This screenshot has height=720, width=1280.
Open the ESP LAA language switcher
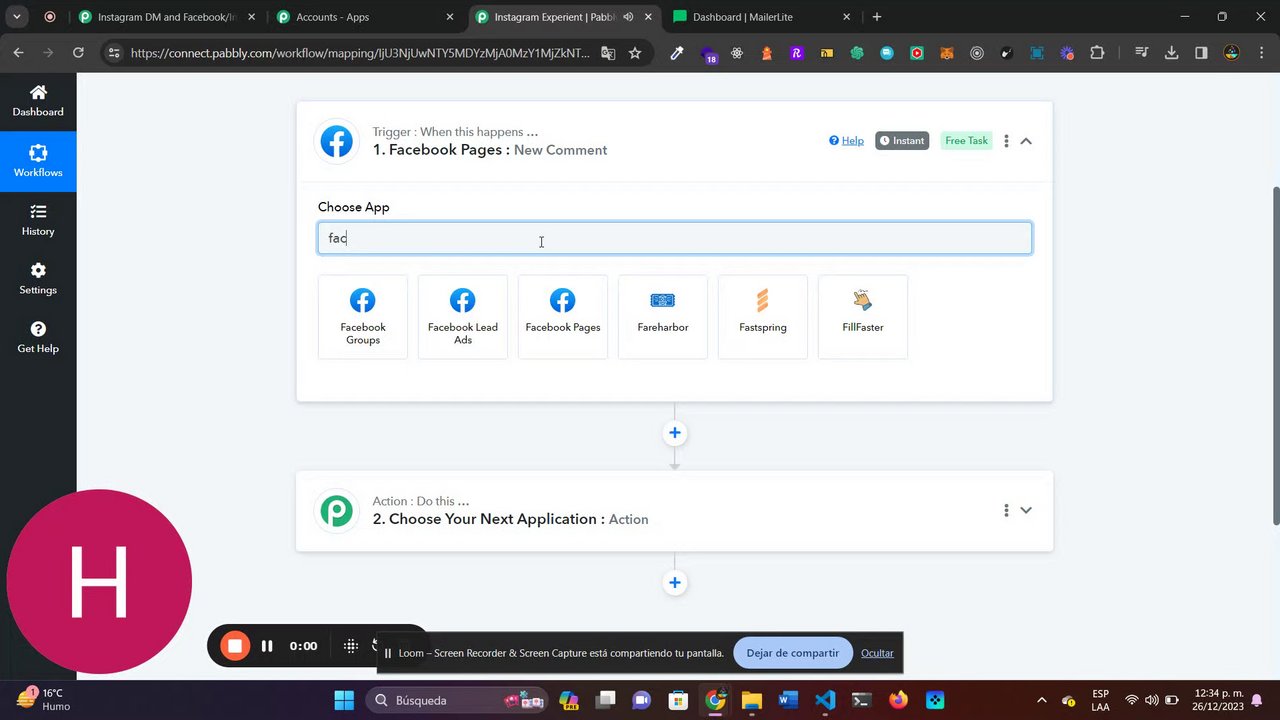pos(1100,699)
